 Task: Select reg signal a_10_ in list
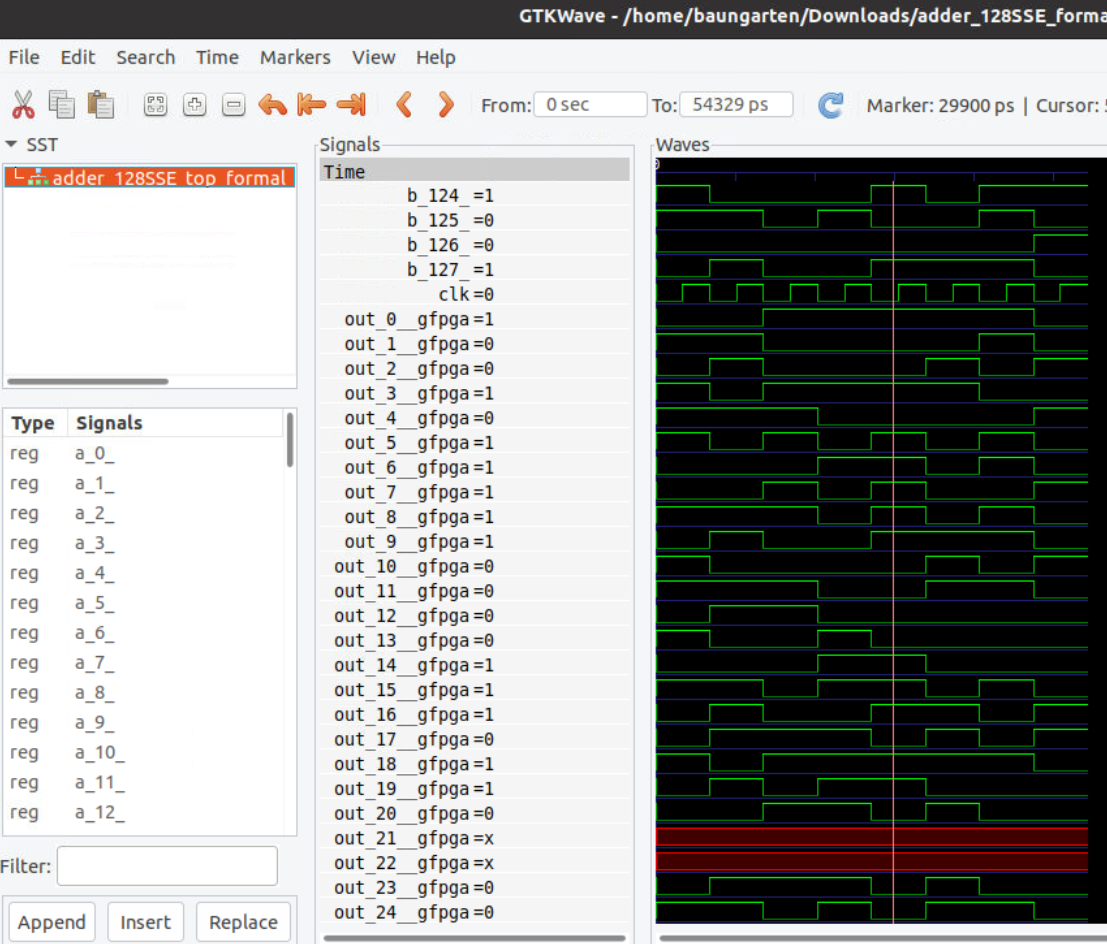pos(144,753)
